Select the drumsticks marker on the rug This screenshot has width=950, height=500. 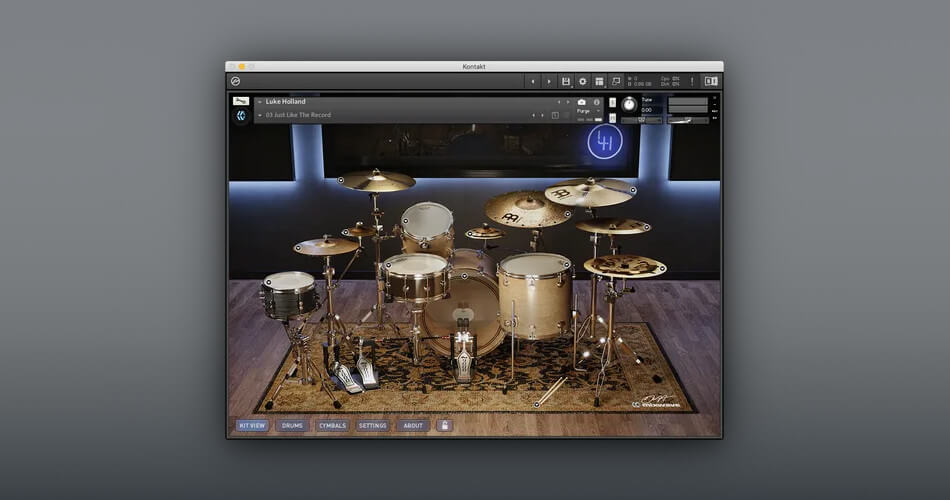[x=536, y=404]
